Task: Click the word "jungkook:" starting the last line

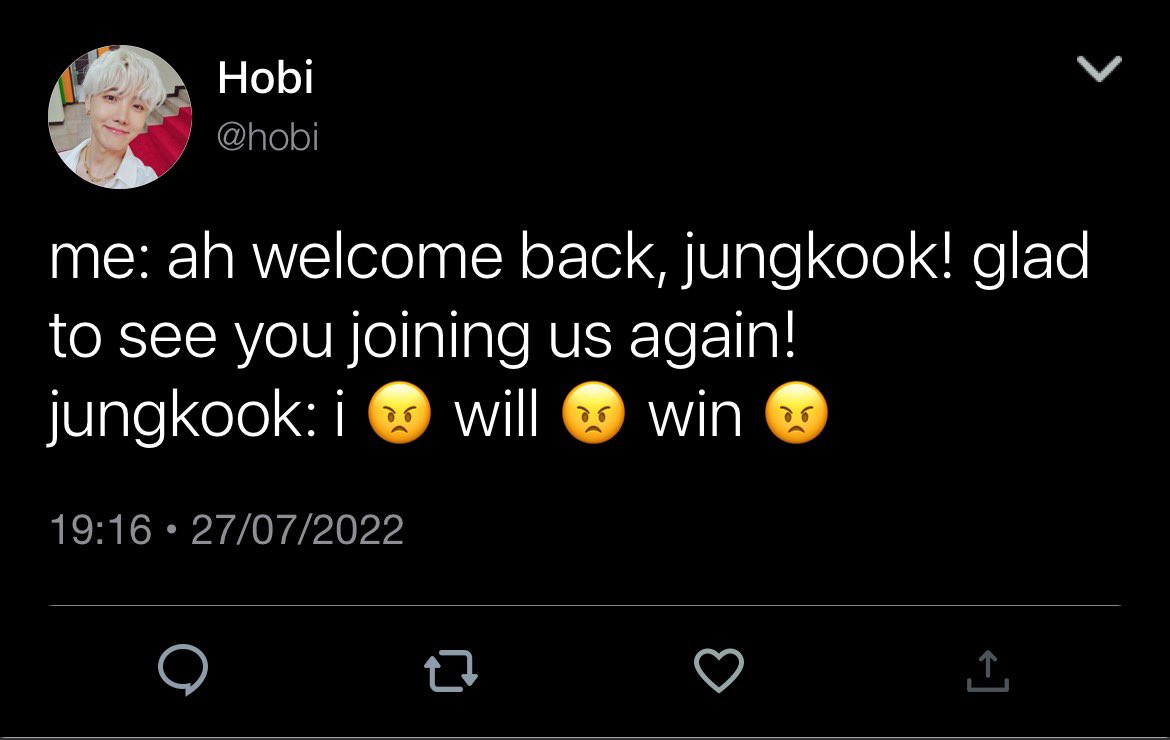Action: [x=187, y=415]
